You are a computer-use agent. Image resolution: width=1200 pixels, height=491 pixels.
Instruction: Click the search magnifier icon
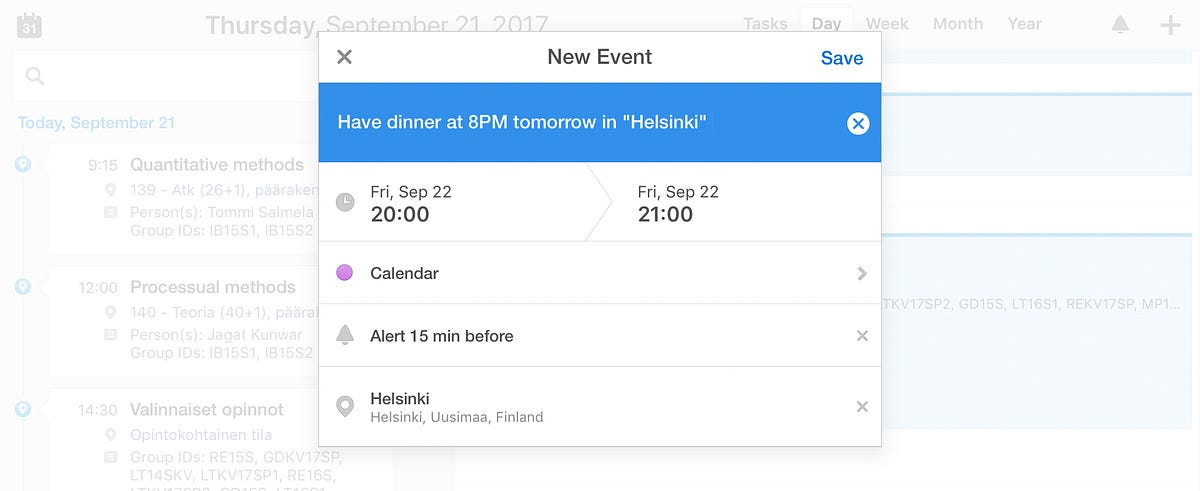click(35, 76)
